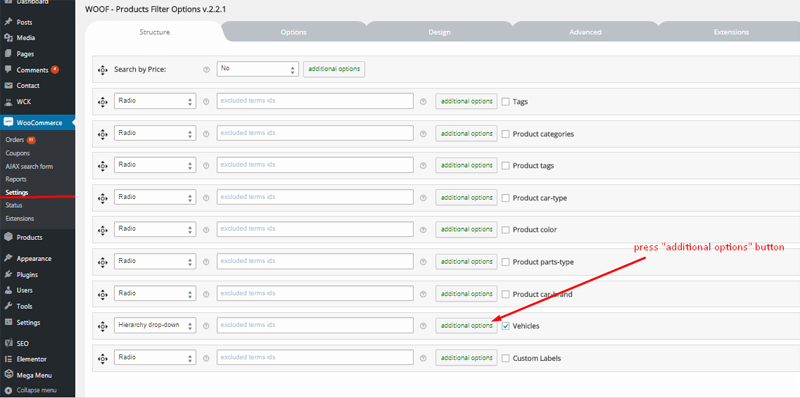Image resolution: width=800 pixels, height=398 pixels.
Task: Open AJAX search form submenu item
Action: pyautogui.click(x=29, y=166)
